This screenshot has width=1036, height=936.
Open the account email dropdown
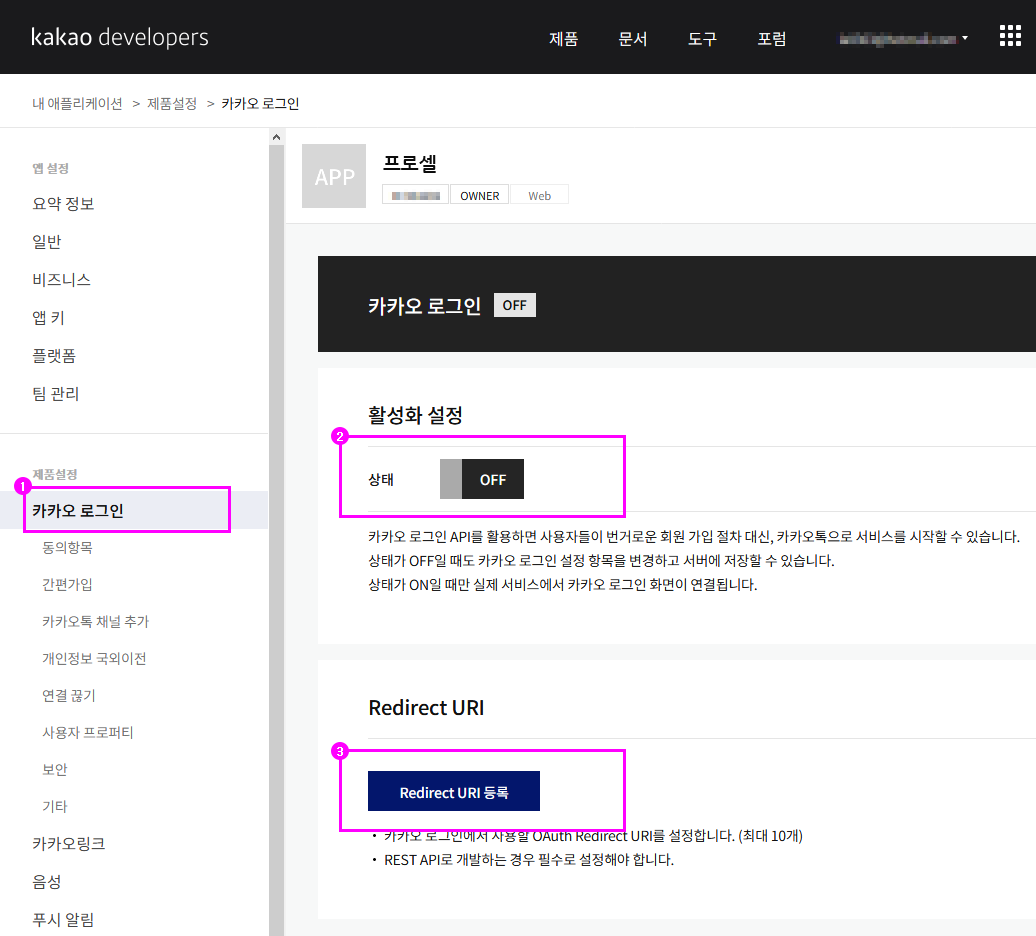pyautogui.click(x=903, y=39)
